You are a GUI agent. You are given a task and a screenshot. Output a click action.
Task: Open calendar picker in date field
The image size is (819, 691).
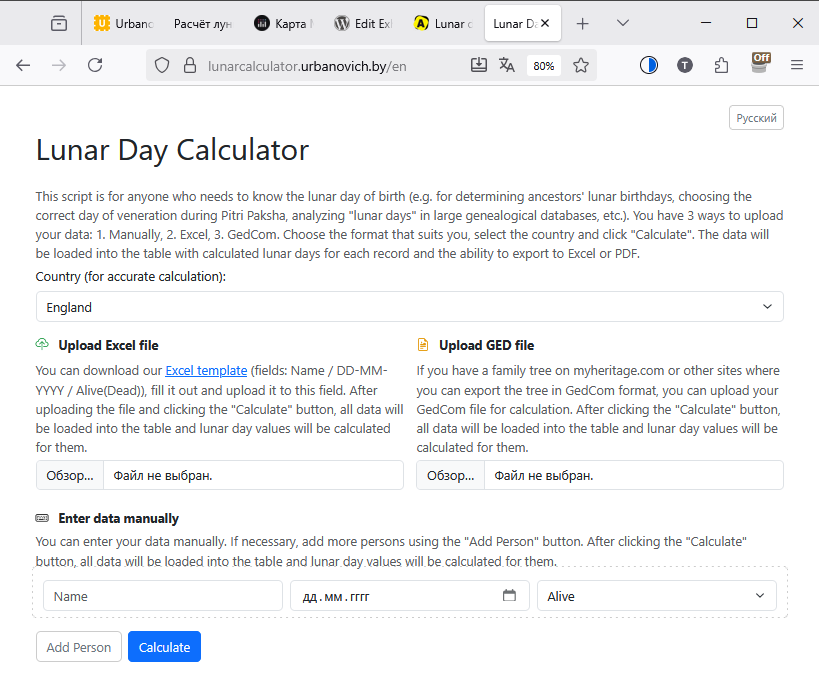(x=509, y=596)
